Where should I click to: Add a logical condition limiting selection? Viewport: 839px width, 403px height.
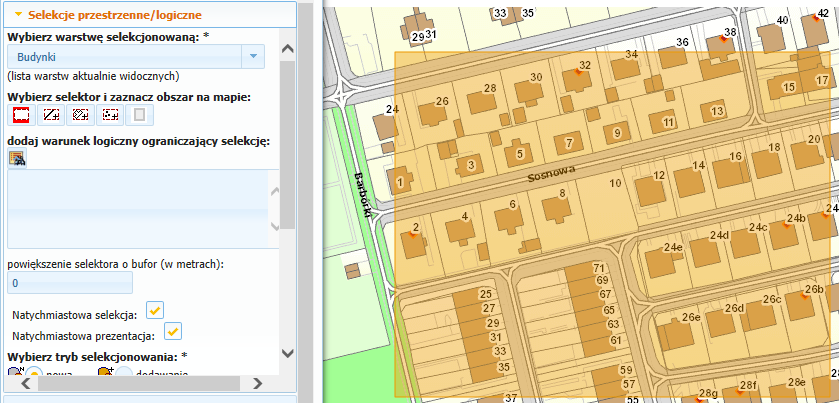(17, 159)
